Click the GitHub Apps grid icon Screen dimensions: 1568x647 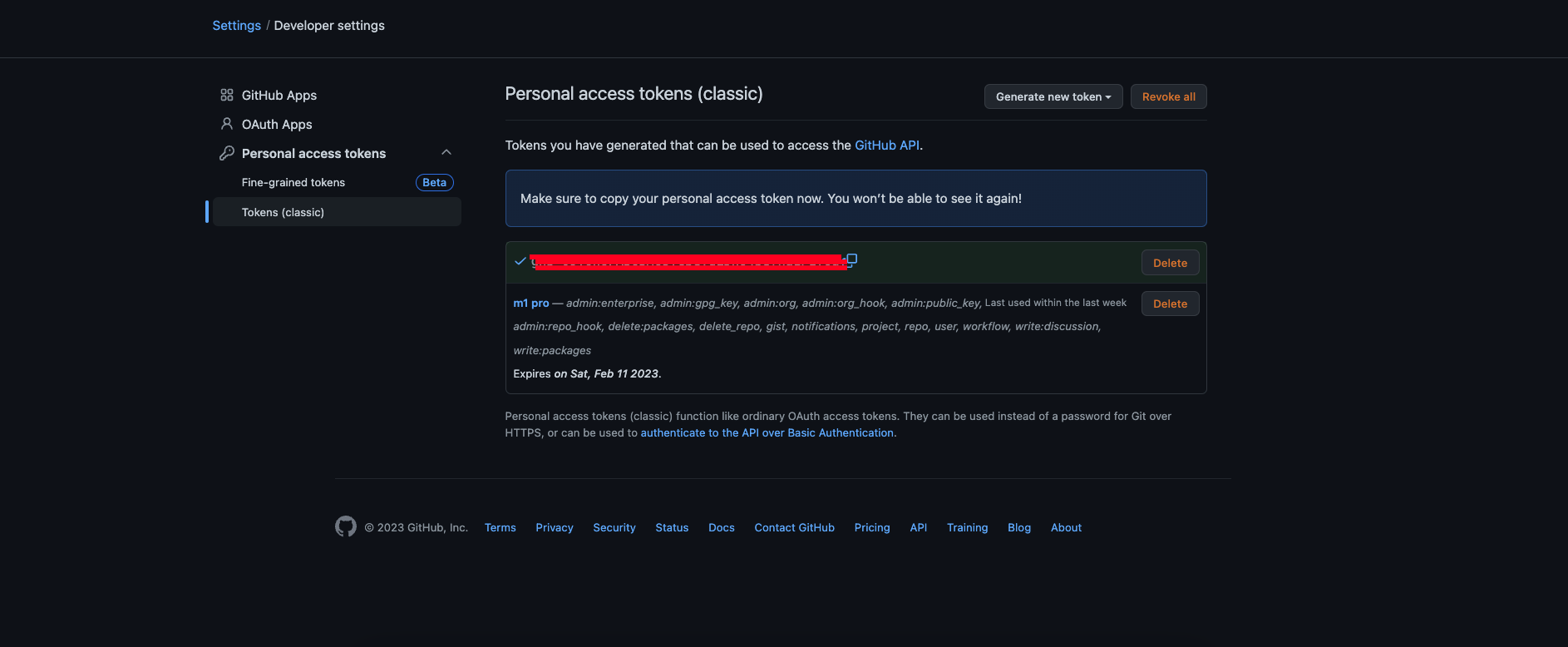point(226,95)
